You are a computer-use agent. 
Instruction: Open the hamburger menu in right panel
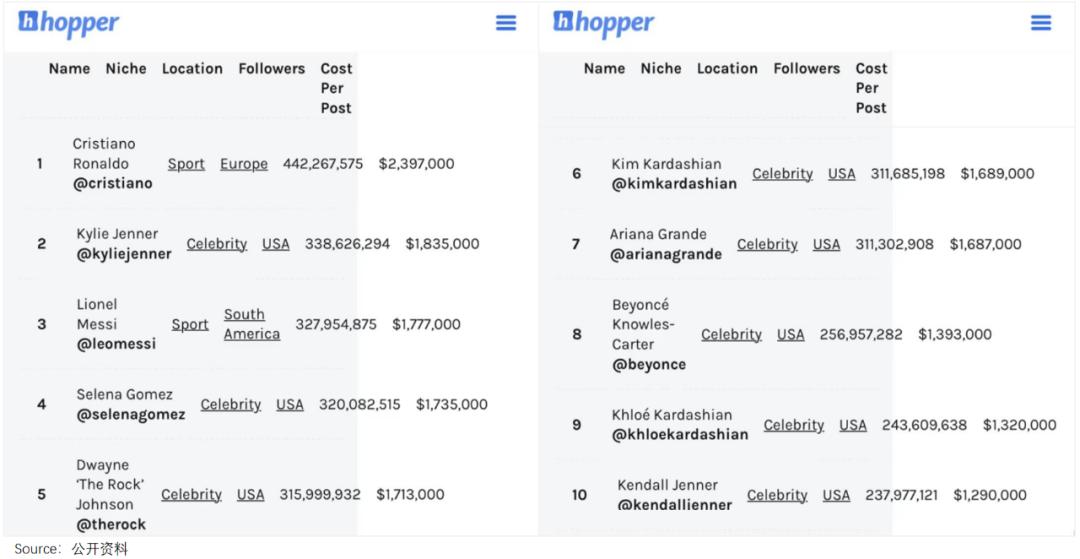(1041, 23)
